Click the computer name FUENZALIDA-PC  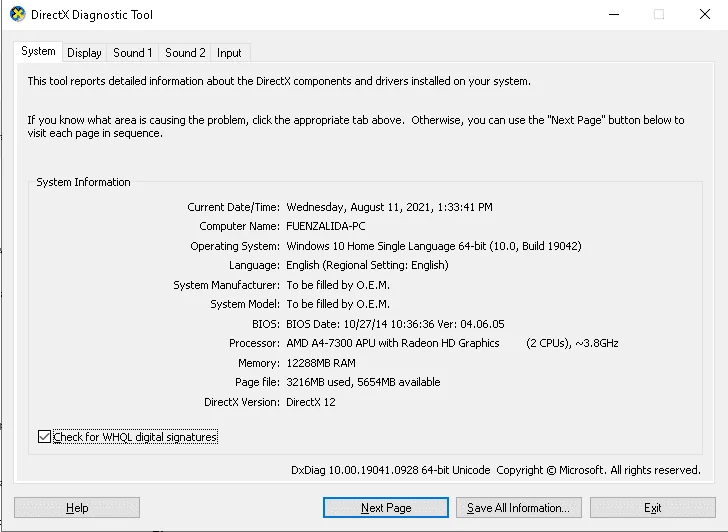point(325,226)
